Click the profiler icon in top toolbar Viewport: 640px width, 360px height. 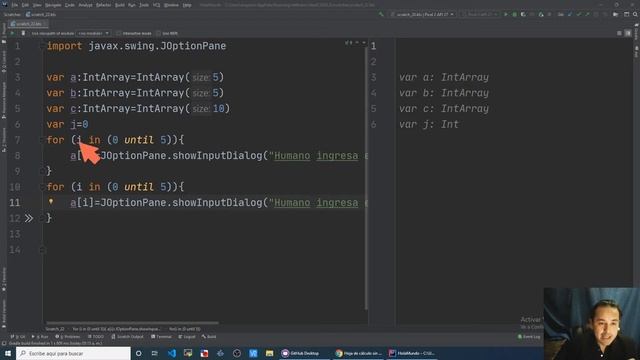point(541,14)
